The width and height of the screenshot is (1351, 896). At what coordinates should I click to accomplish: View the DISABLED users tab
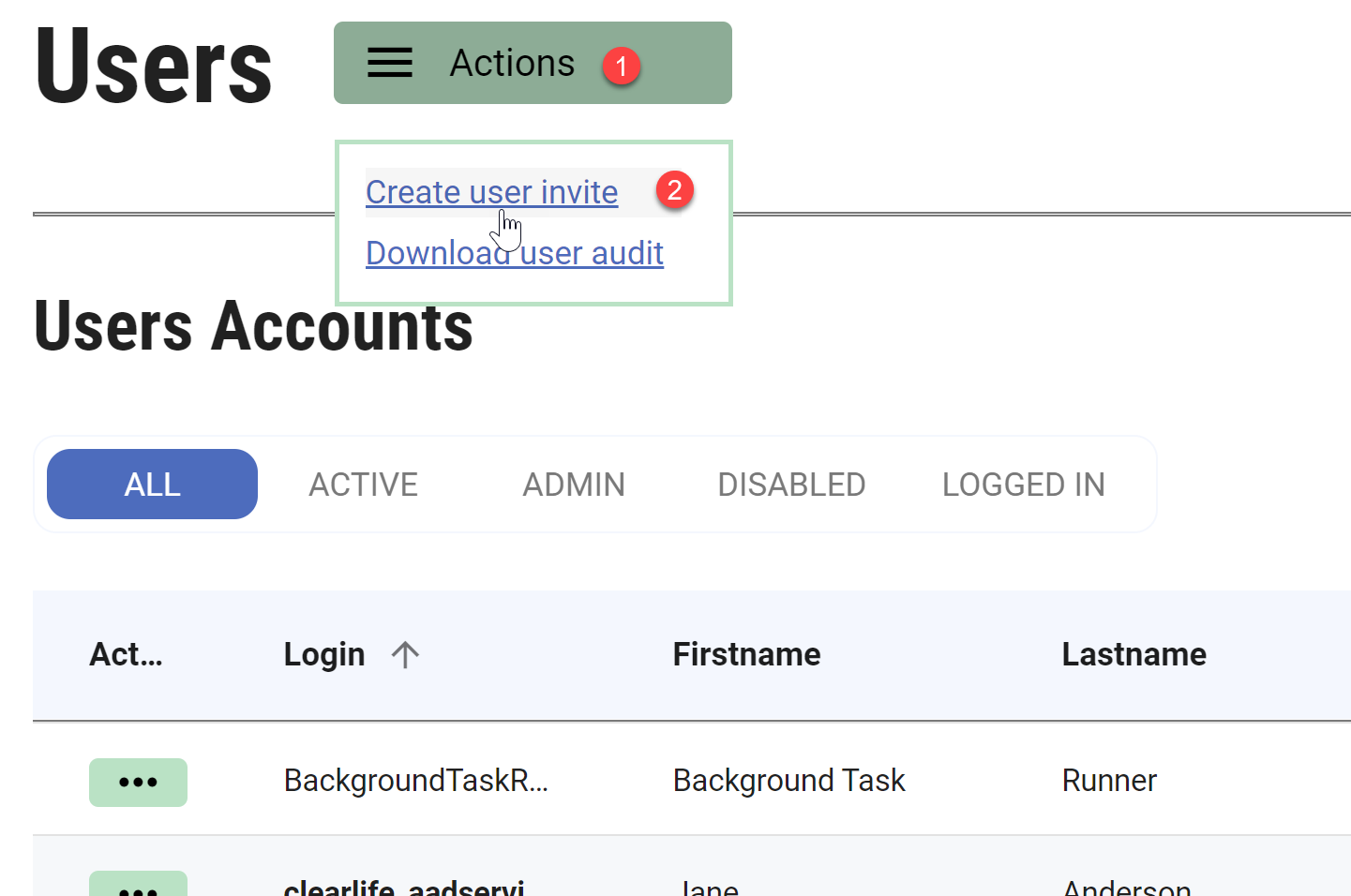point(791,485)
